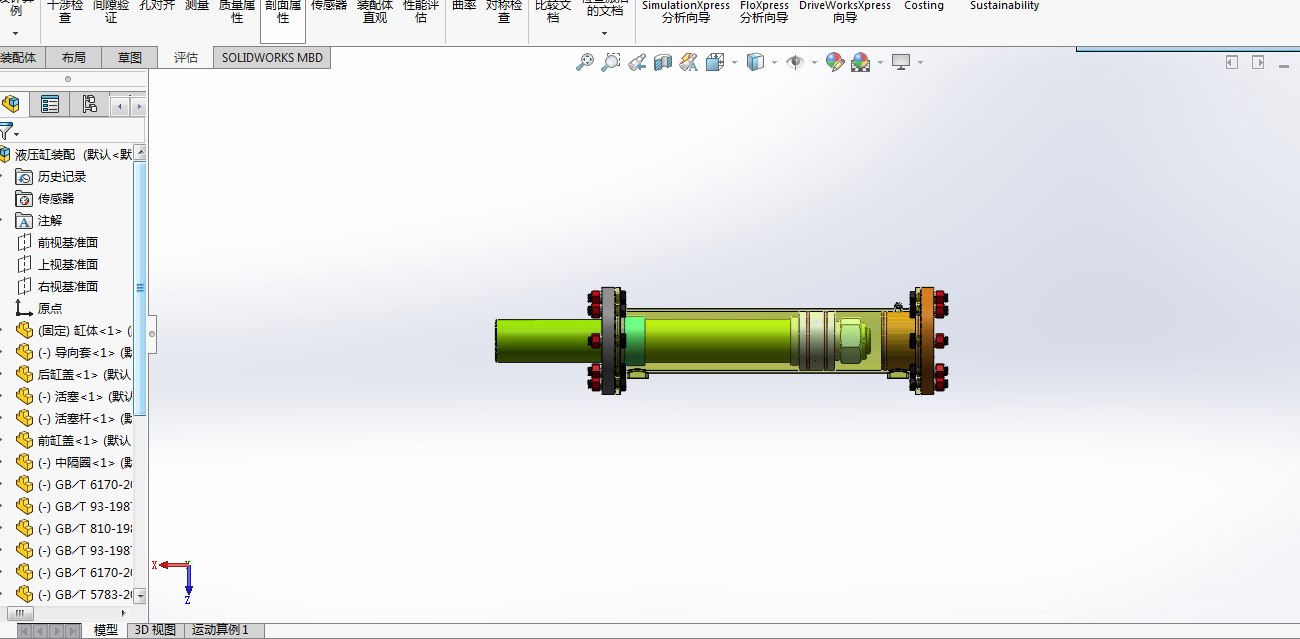Click the 性能评估 button
The height and width of the screenshot is (639, 1300).
point(421,12)
